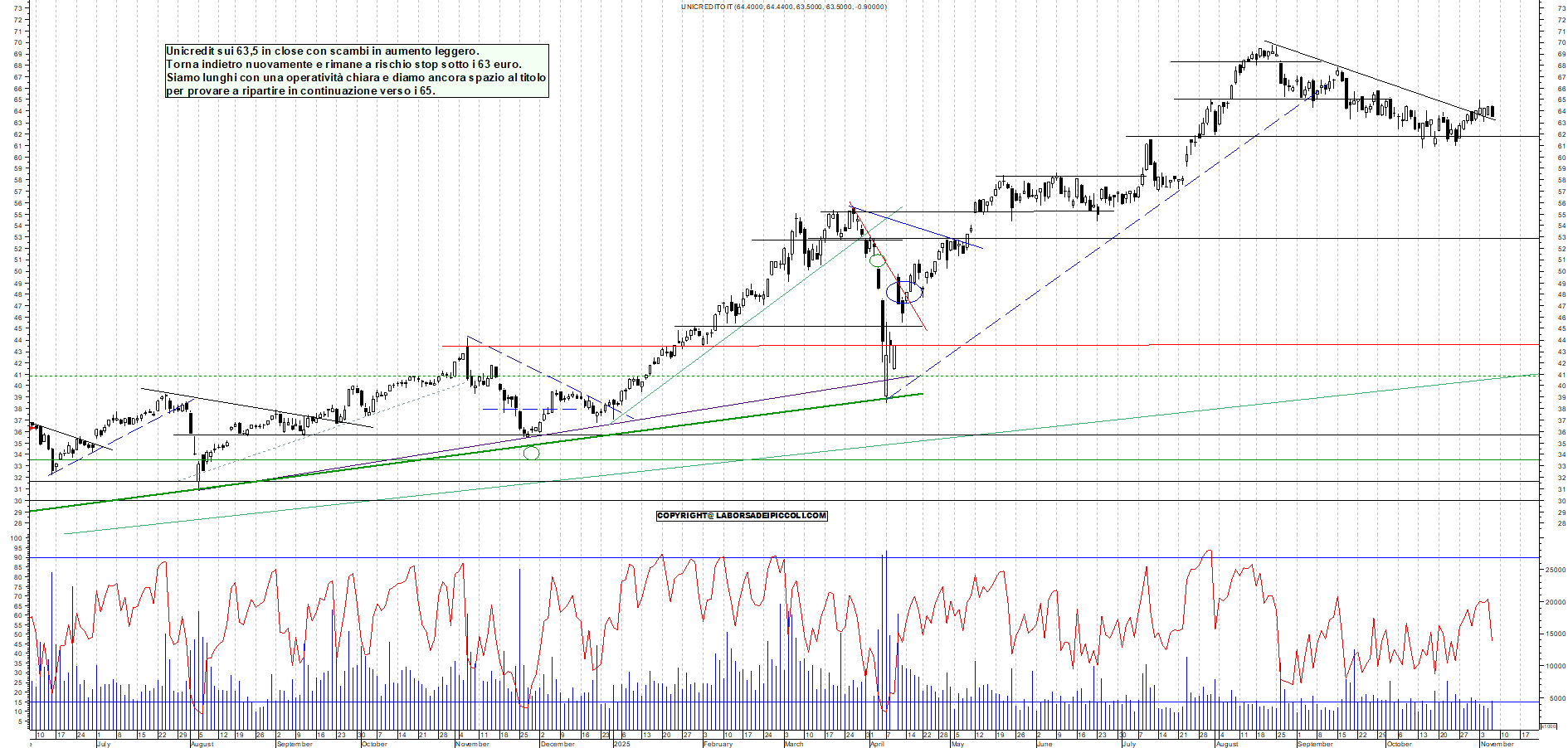Click the COPYRIGHT@ LABORSADEIPICCOLI.COM label
This screenshot has height=748, width=1568.
pyautogui.click(x=741, y=516)
